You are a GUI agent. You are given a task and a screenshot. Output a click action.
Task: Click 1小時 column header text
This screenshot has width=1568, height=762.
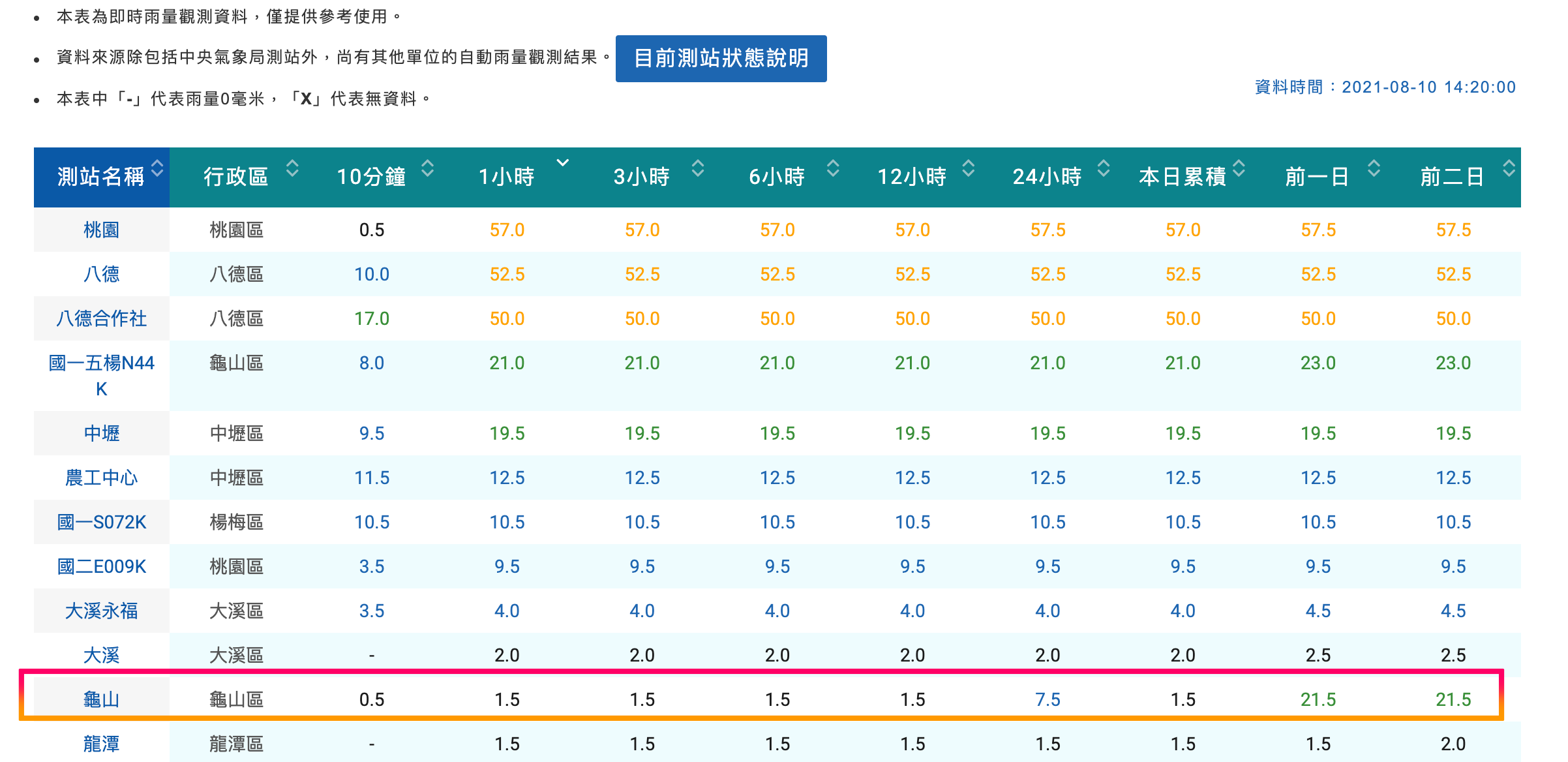pyautogui.click(x=507, y=177)
